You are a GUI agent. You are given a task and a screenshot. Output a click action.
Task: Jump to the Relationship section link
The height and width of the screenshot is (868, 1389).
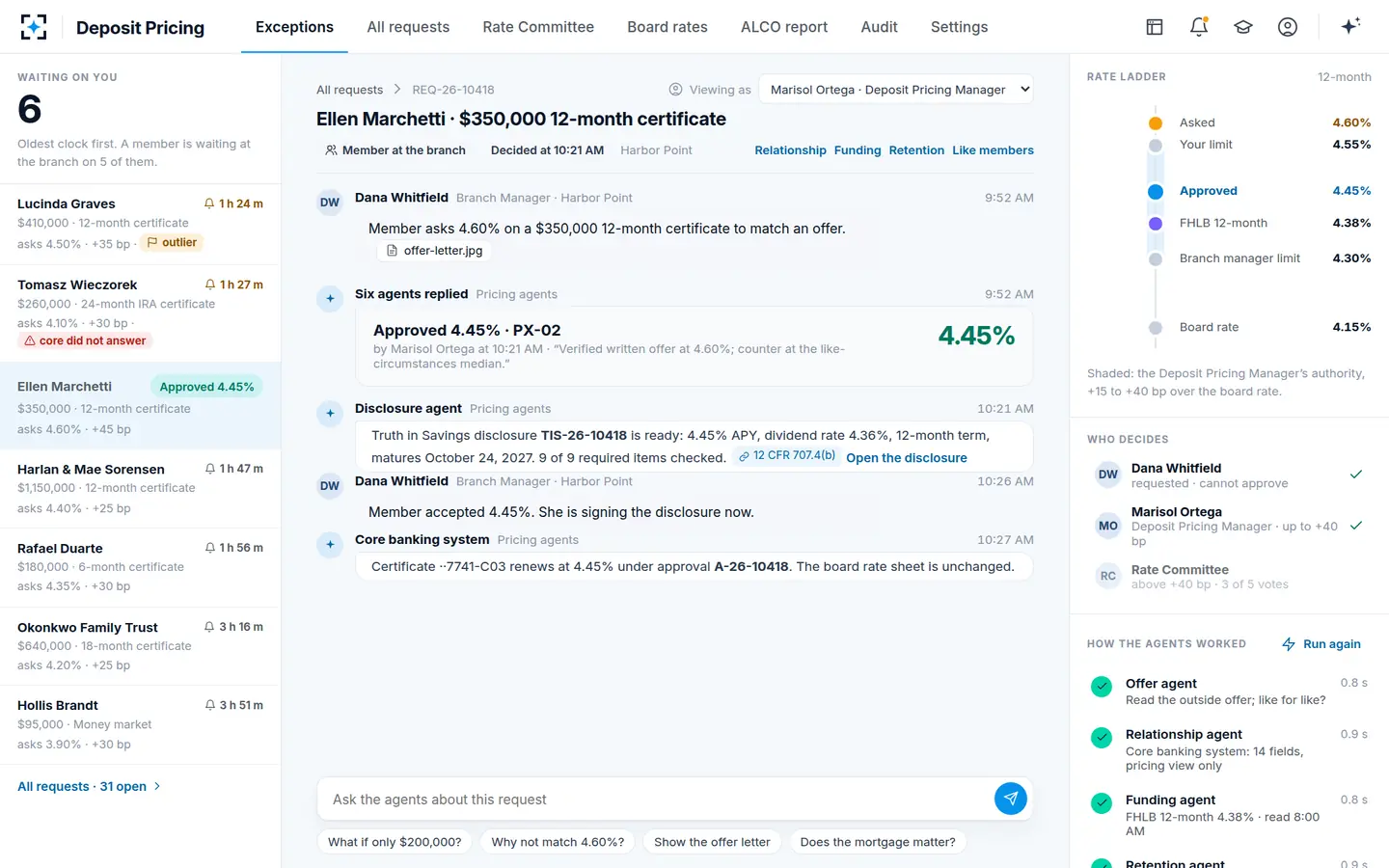click(790, 150)
